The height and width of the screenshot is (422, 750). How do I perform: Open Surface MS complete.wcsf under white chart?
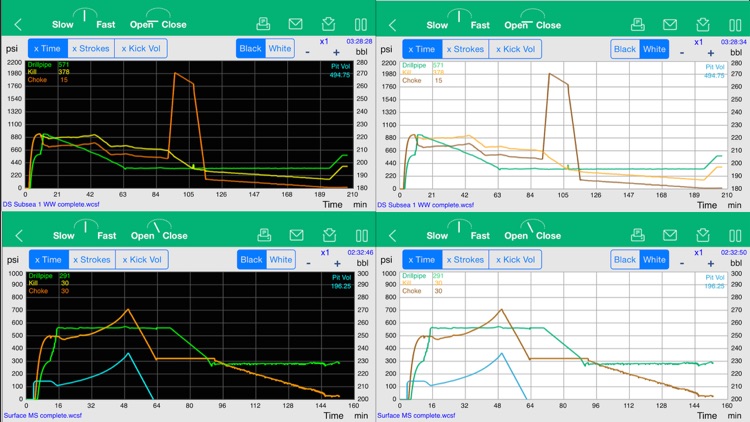coord(416,415)
